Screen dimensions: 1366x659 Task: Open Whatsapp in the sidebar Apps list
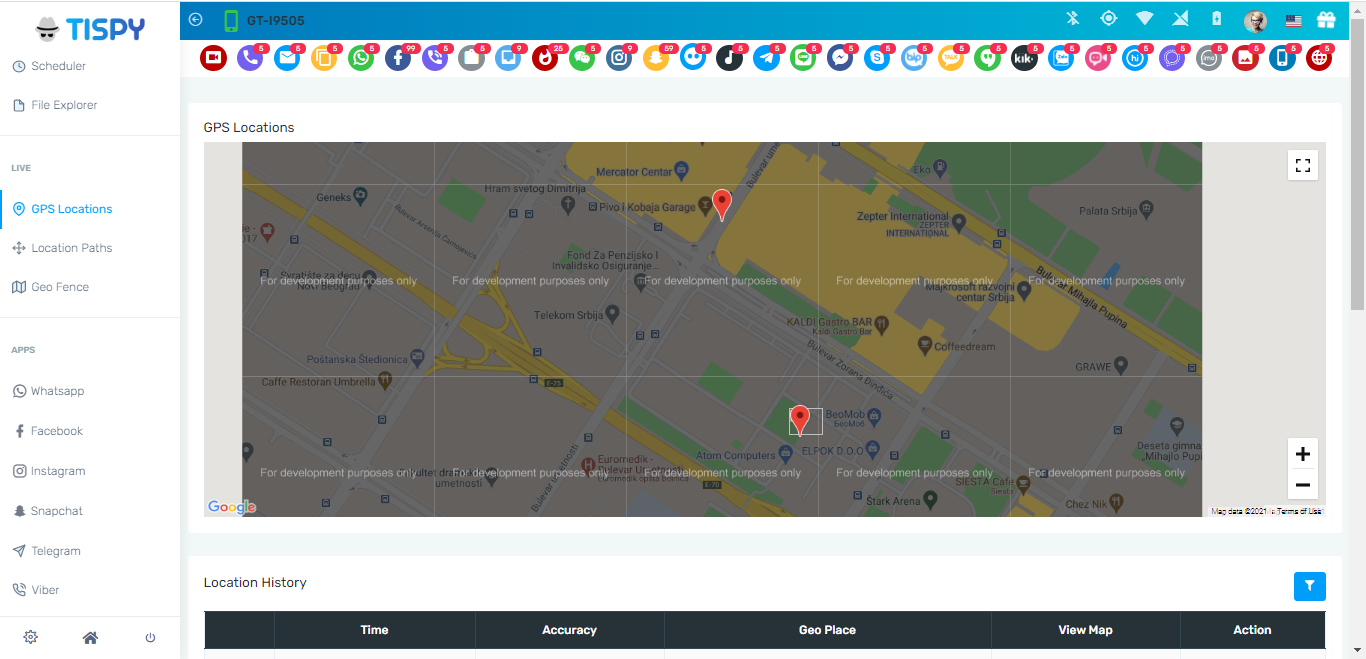57,391
